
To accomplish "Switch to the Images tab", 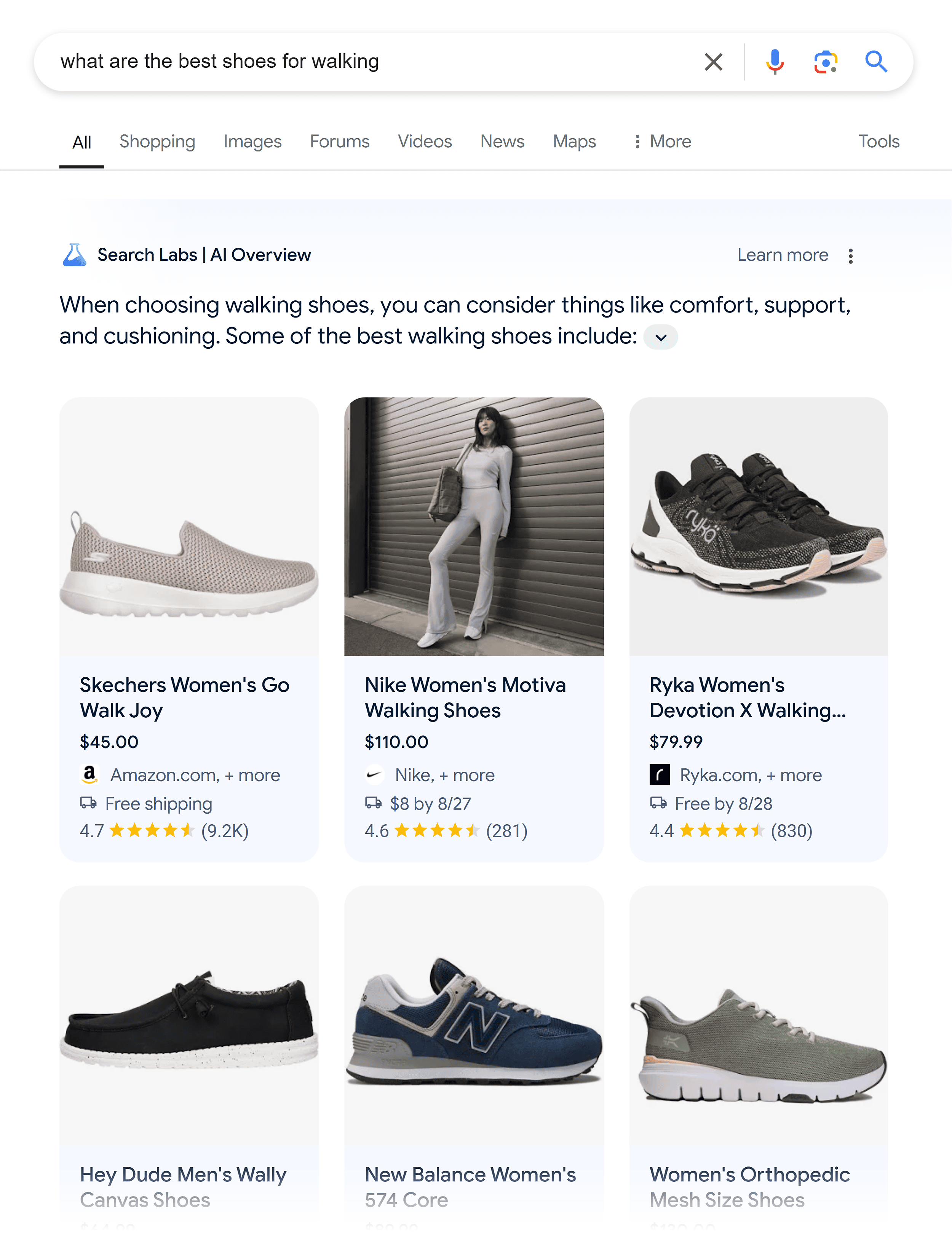I will click(x=252, y=141).
